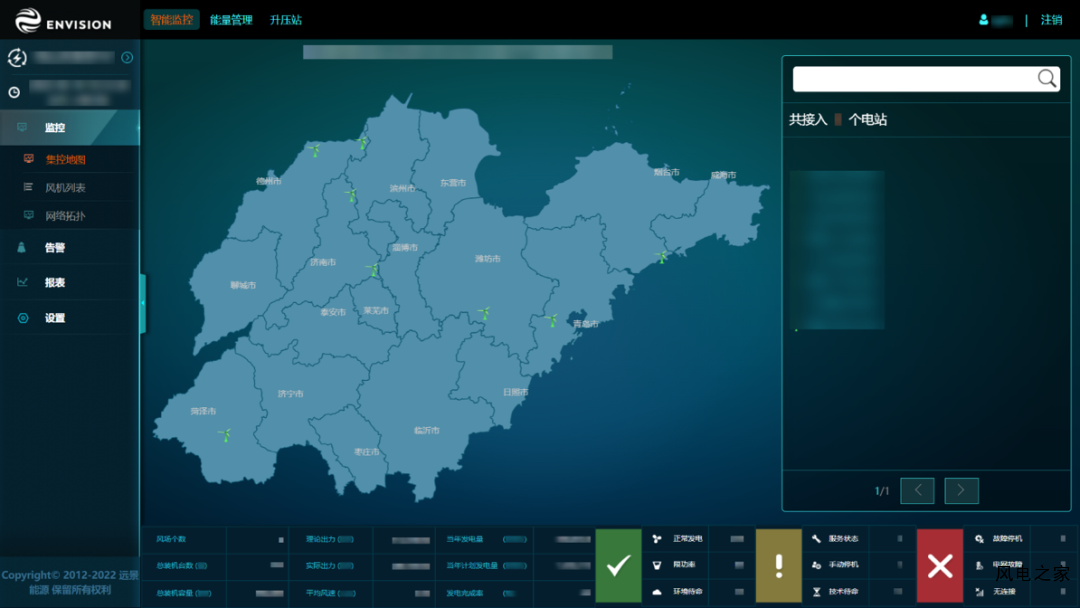1080x608 pixels.
Task: Click the 限功率 status icon
Action: click(x=656, y=565)
